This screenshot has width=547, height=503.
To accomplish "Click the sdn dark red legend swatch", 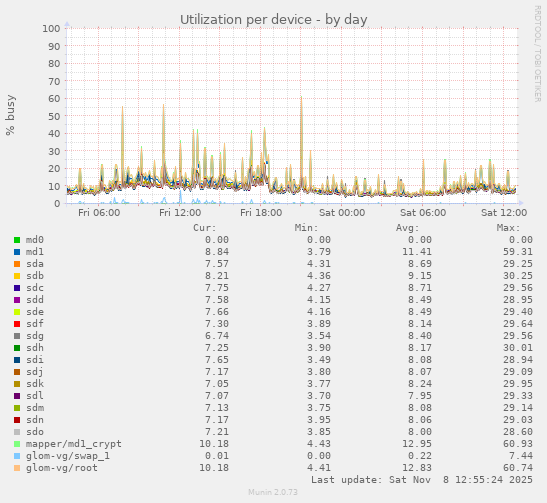I will pyautogui.click(x=17, y=420).
